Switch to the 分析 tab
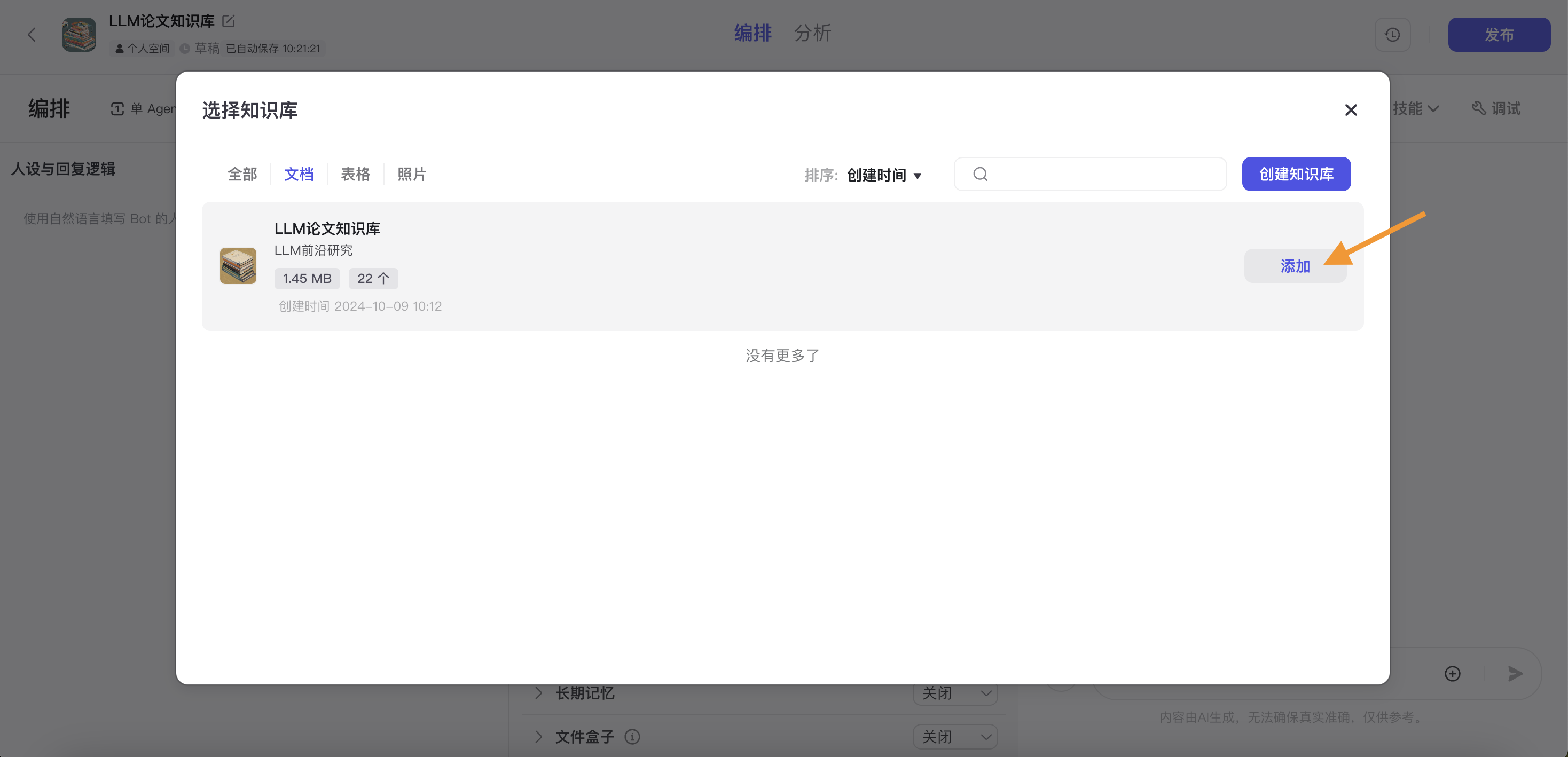The height and width of the screenshot is (757, 1568). tap(812, 34)
